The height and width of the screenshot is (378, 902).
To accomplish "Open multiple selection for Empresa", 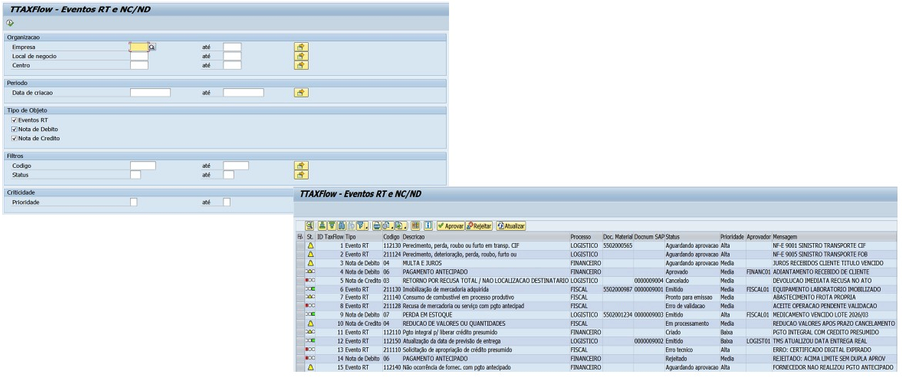I will (x=301, y=47).
